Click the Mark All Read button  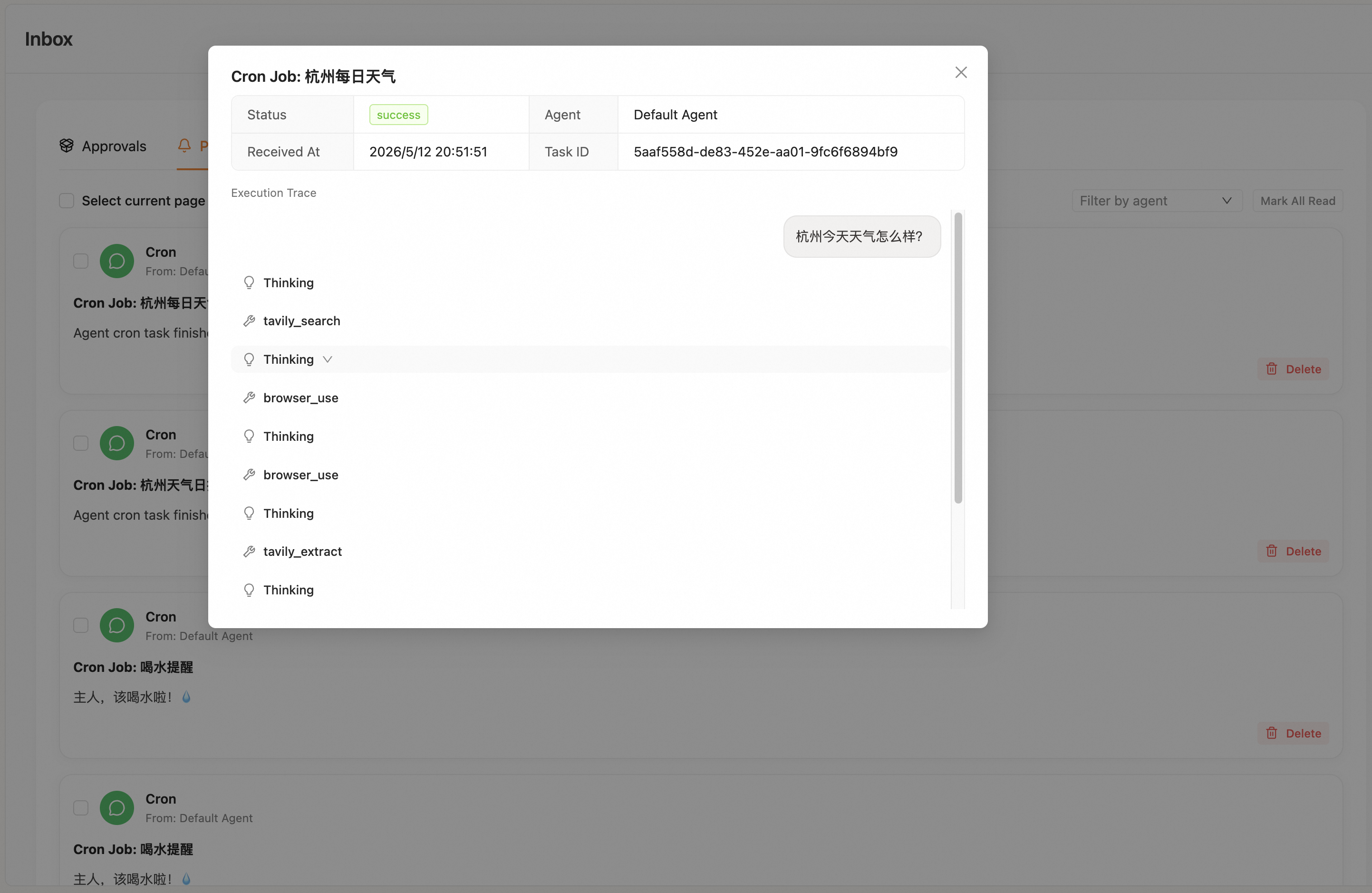click(x=1297, y=201)
